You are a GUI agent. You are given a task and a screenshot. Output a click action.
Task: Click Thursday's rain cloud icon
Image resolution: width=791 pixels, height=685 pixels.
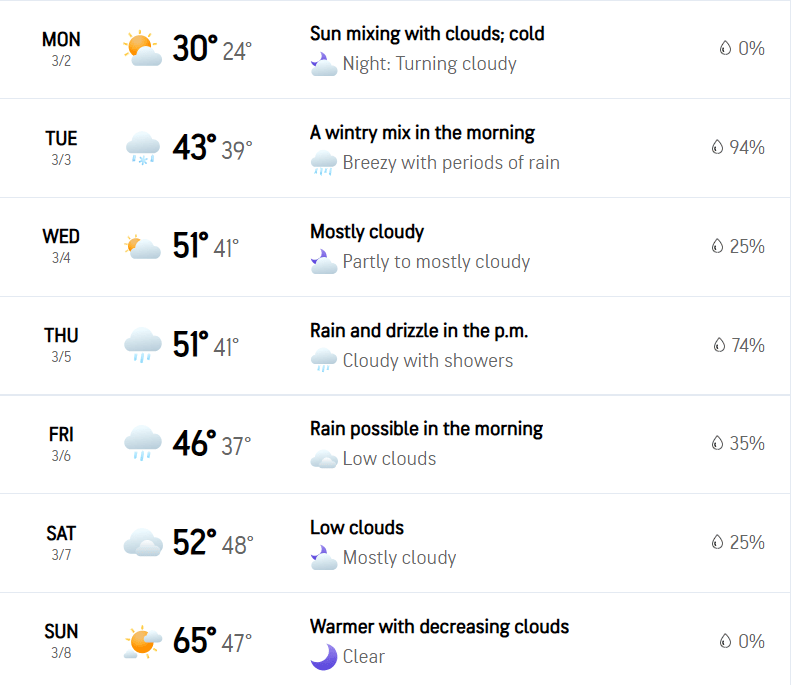click(143, 345)
